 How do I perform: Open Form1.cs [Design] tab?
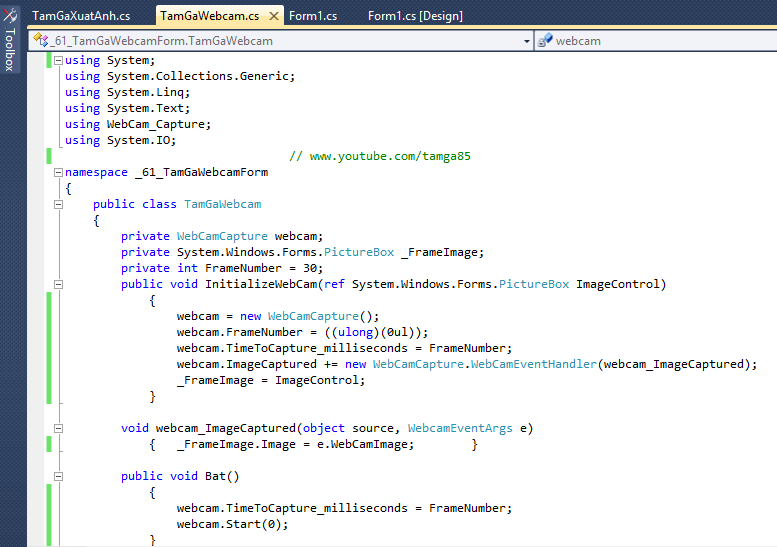[415, 16]
